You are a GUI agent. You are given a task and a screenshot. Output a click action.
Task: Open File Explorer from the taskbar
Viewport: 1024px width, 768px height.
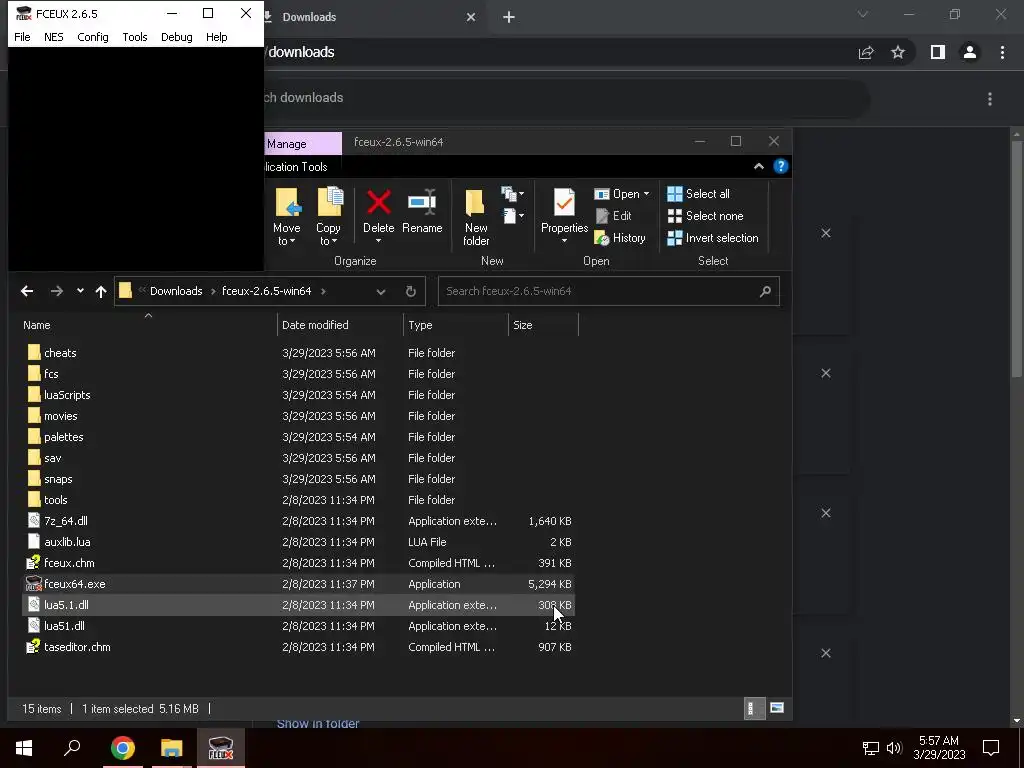tap(171, 748)
